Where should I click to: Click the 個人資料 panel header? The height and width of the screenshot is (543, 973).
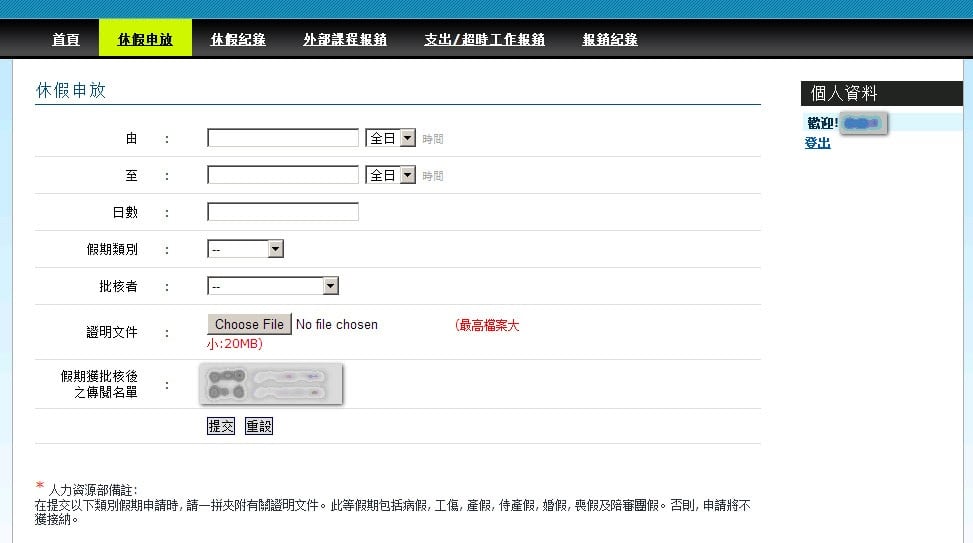(882, 93)
